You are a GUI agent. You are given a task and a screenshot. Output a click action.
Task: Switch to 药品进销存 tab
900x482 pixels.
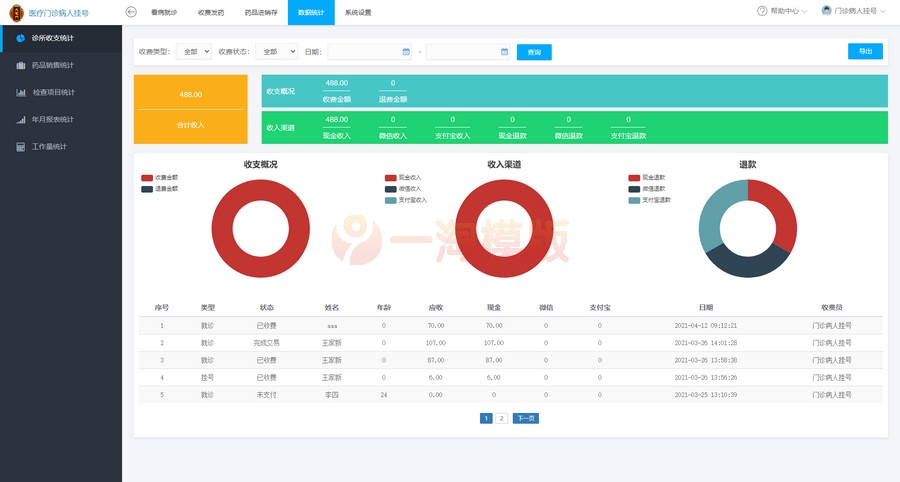point(261,12)
